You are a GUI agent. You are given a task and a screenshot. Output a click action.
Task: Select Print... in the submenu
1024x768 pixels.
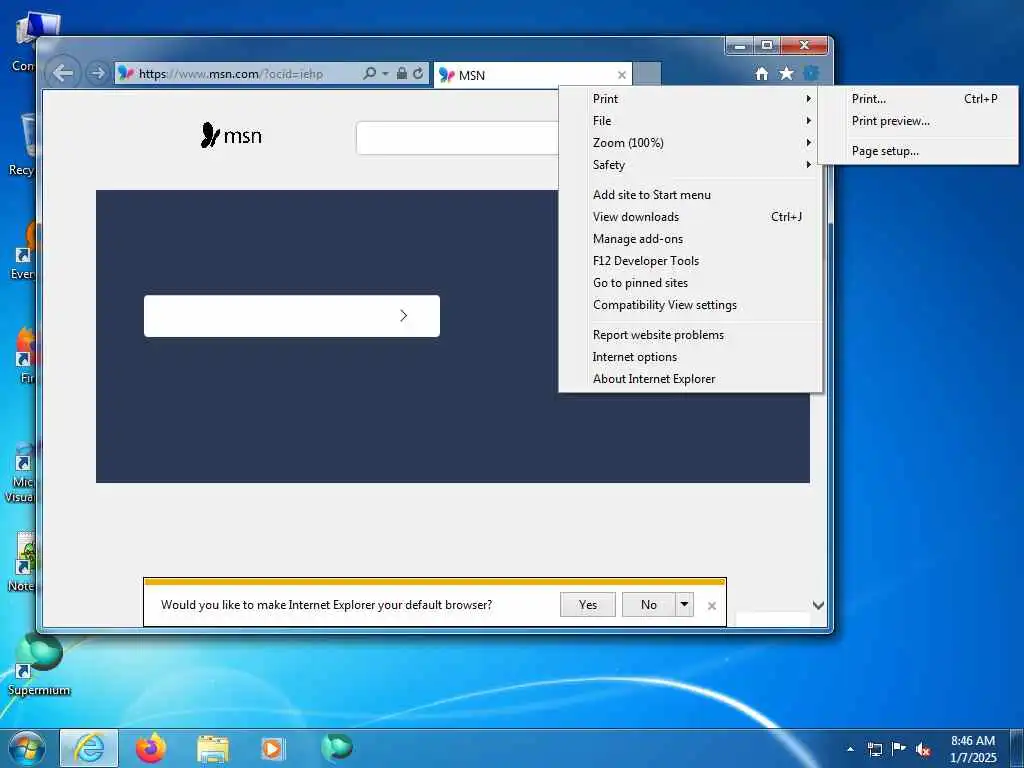pos(918,99)
